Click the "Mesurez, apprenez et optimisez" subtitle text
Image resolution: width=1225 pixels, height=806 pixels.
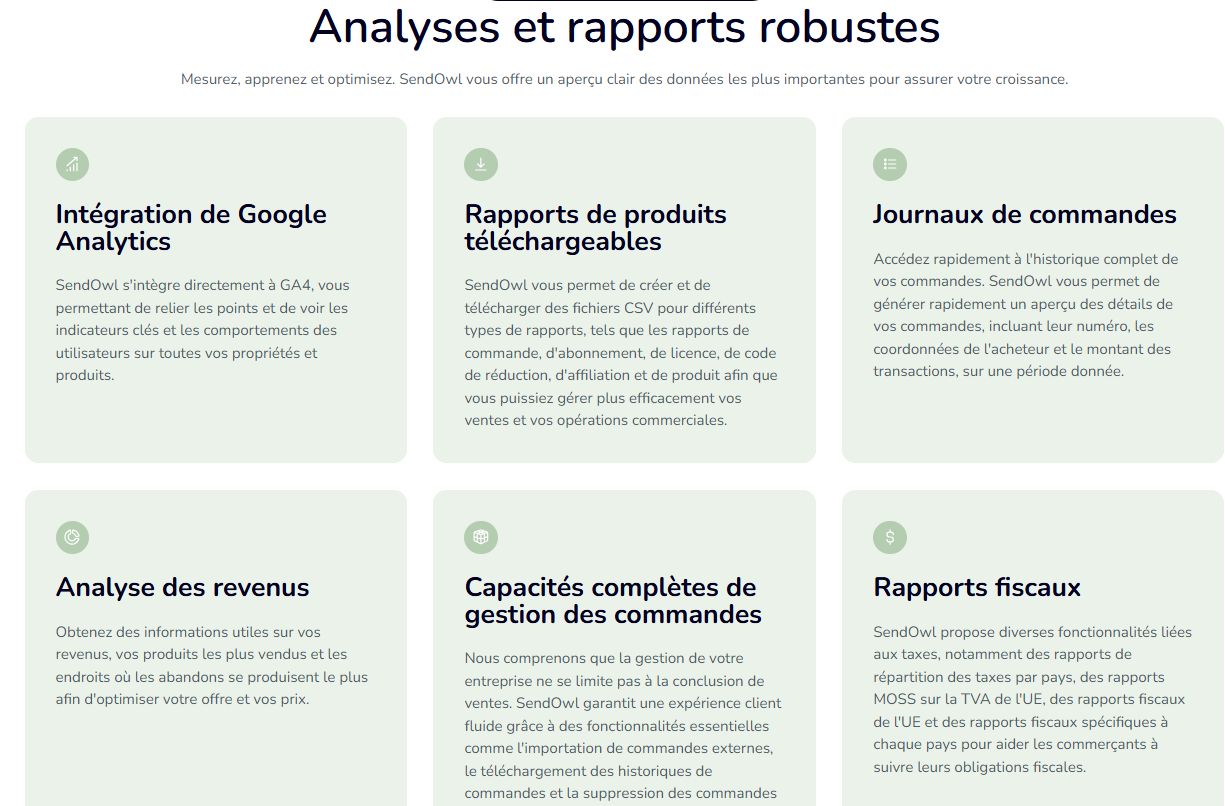624,79
